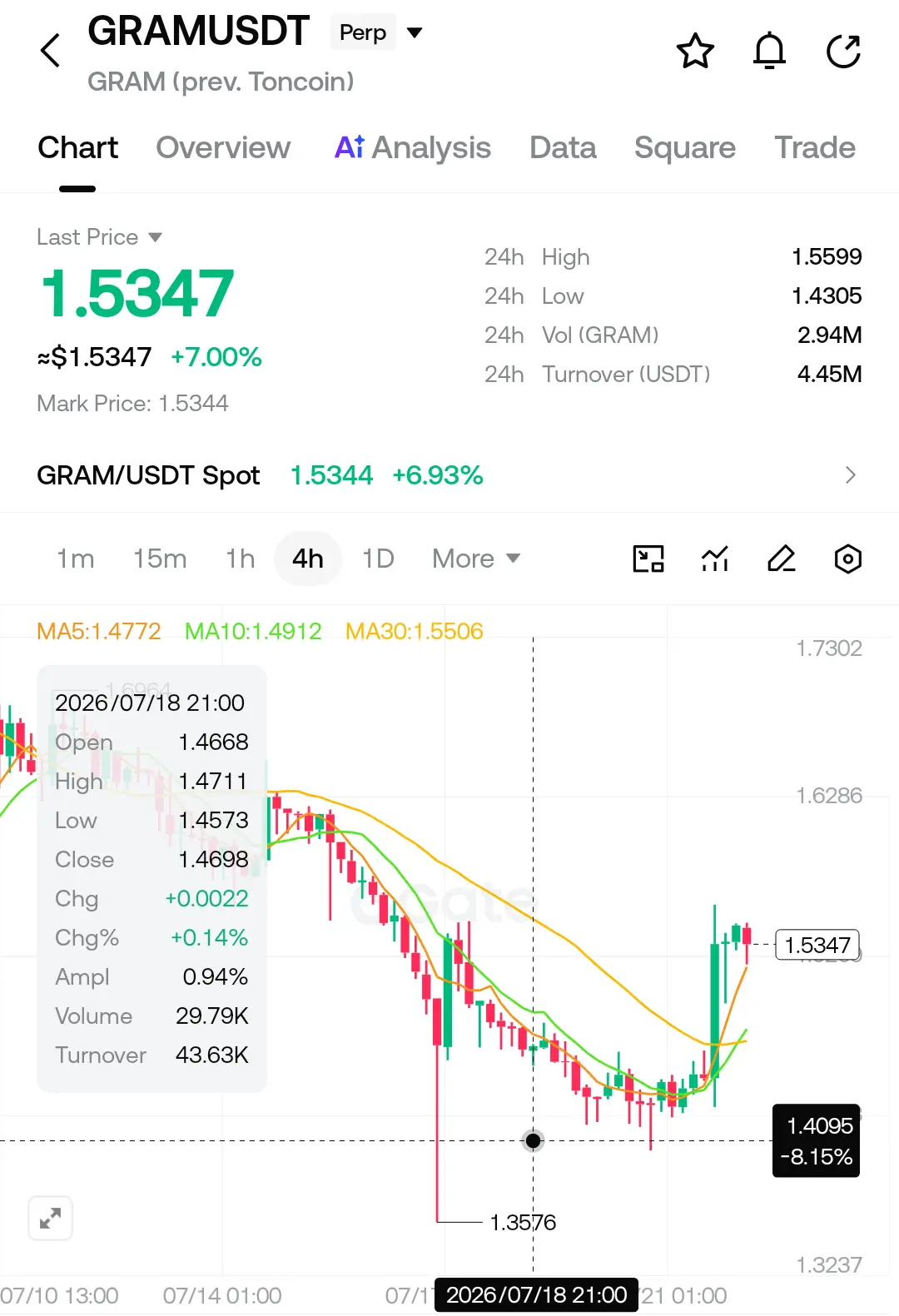
Task: Open the Square tab
Action: click(x=685, y=148)
